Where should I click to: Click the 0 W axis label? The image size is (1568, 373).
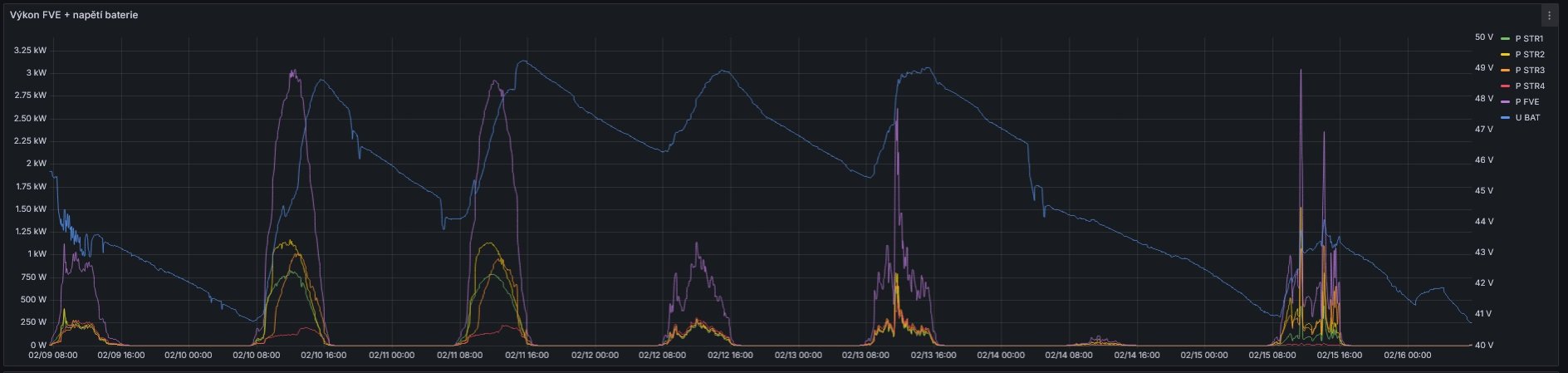tap(39, 345)
